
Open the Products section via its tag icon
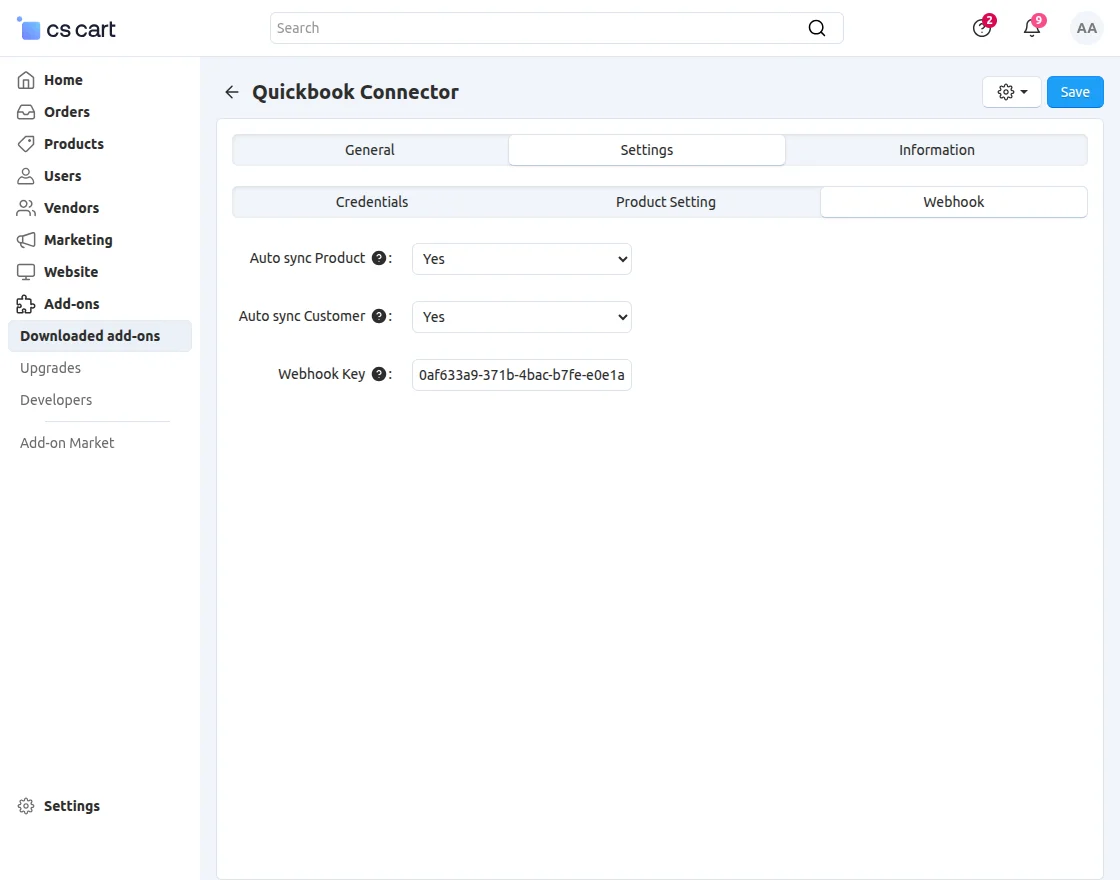click(x=25, y=144)
